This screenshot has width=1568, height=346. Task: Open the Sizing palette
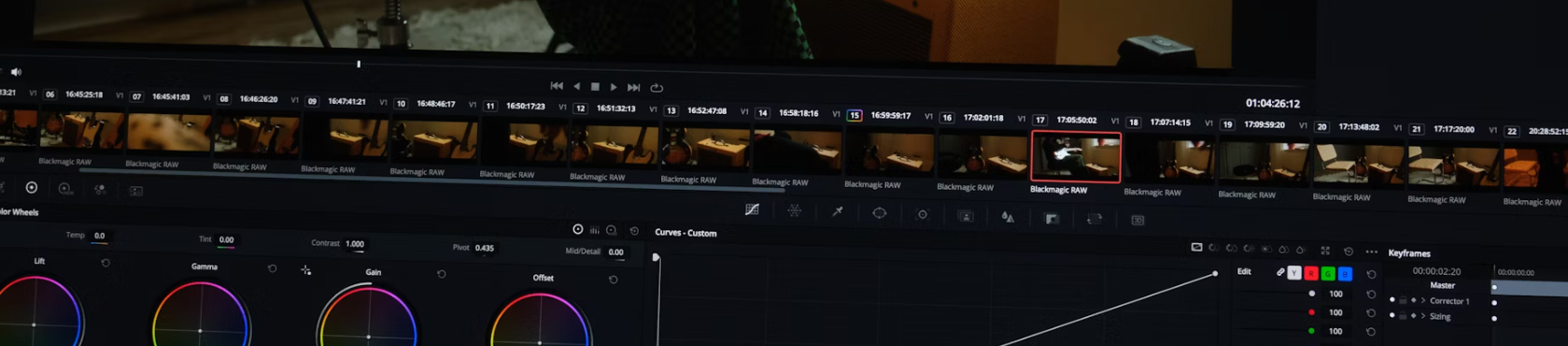coord(1095,219)
